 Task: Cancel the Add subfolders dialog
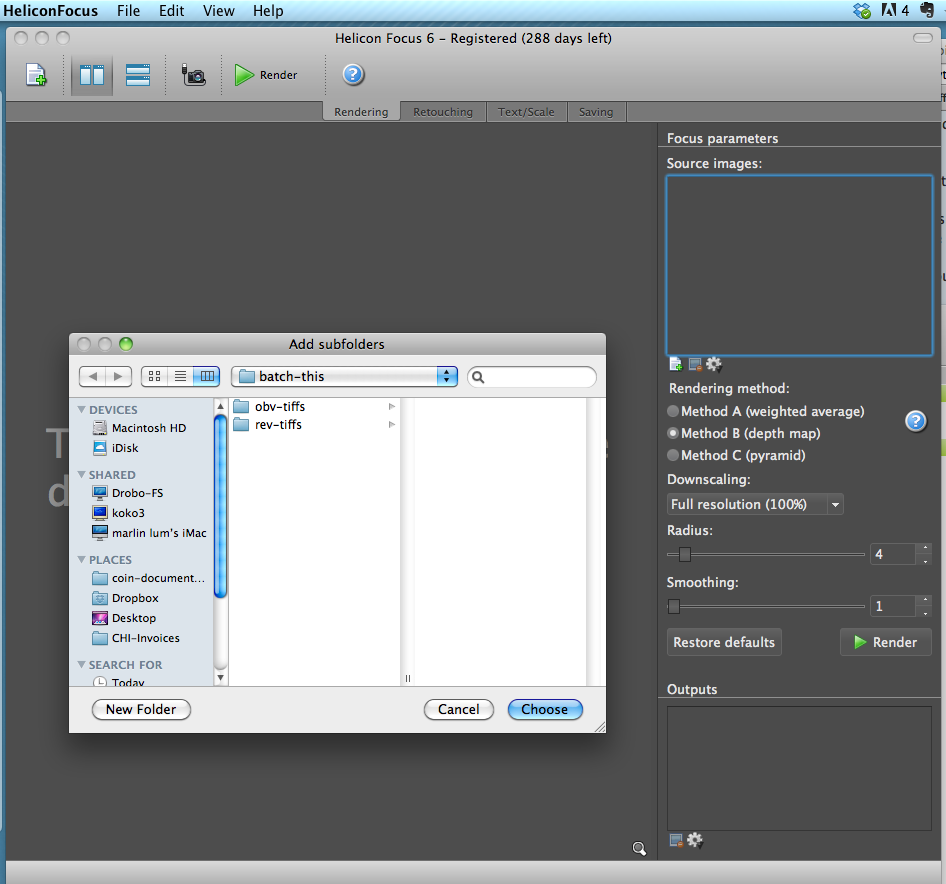(459, 710)
